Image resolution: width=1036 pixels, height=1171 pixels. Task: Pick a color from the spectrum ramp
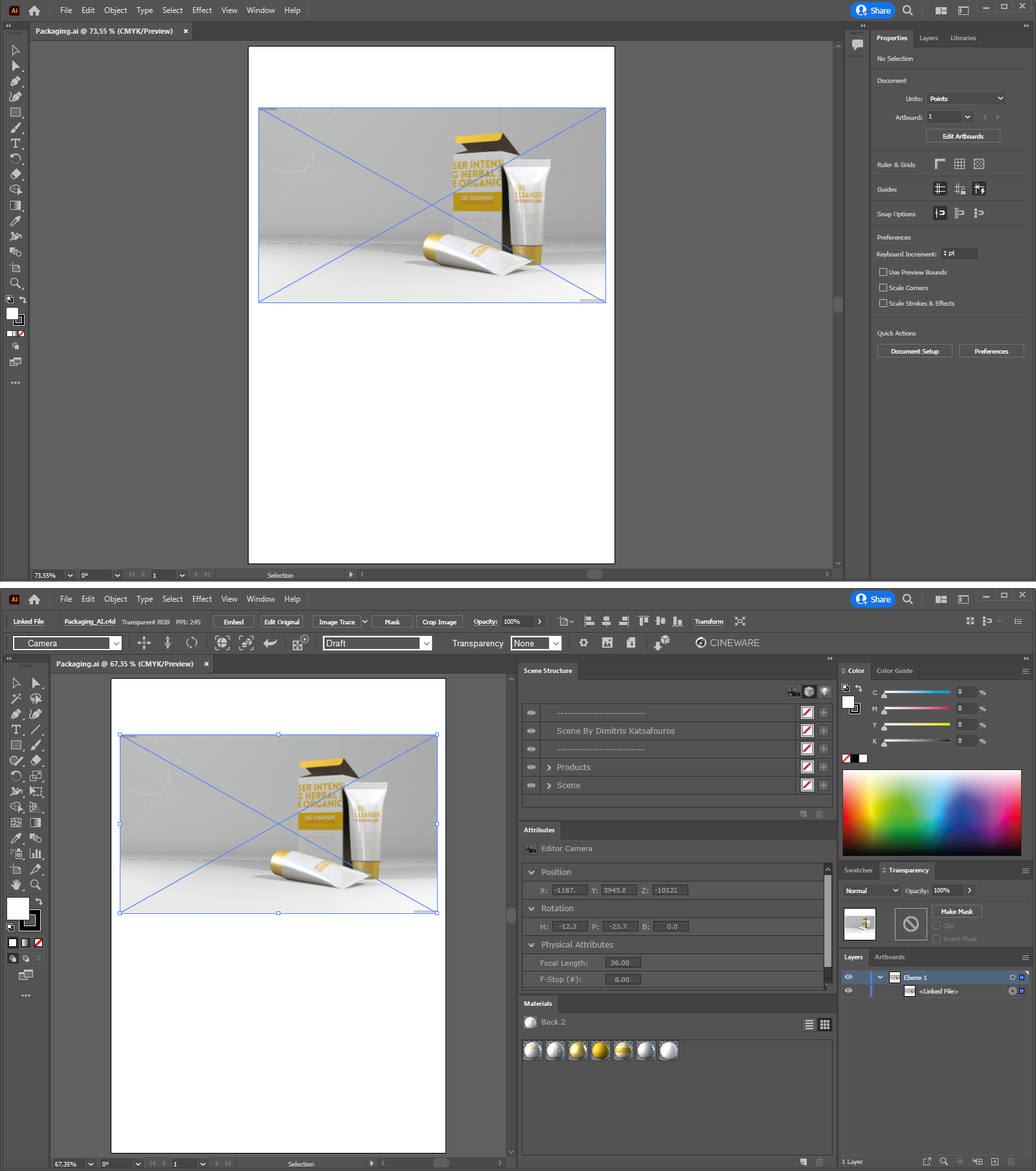click(x=932, y=813)
